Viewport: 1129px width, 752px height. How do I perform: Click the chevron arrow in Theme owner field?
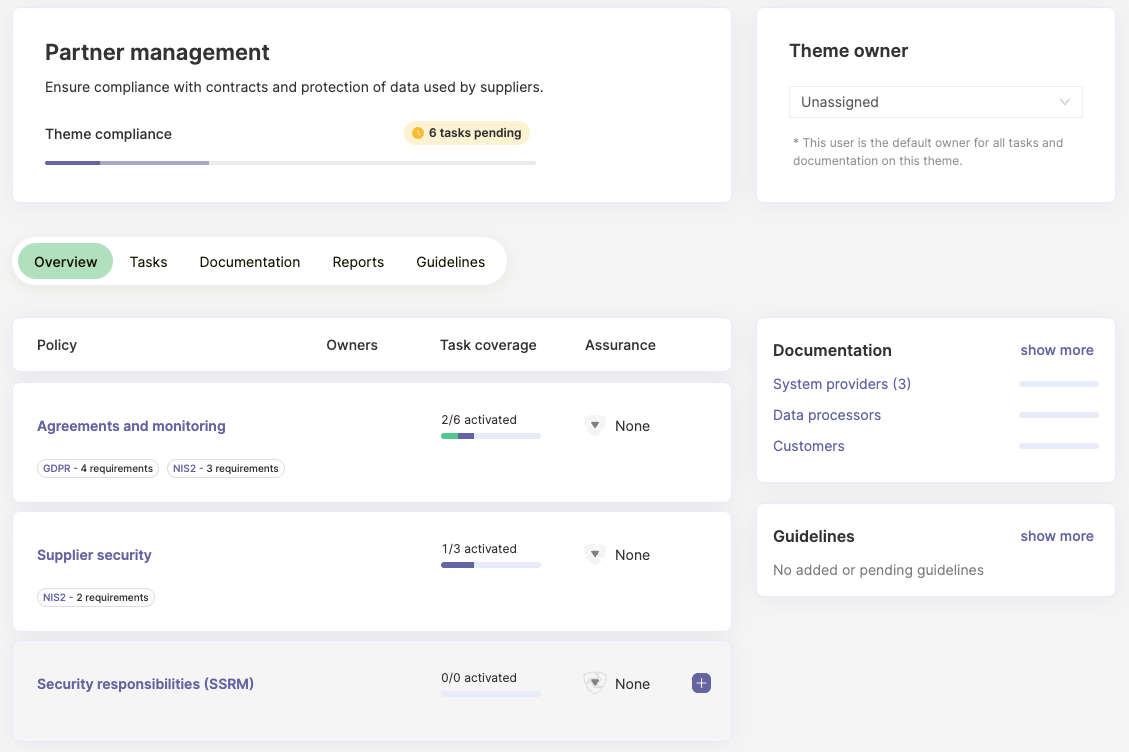[x=1065, y=102]
